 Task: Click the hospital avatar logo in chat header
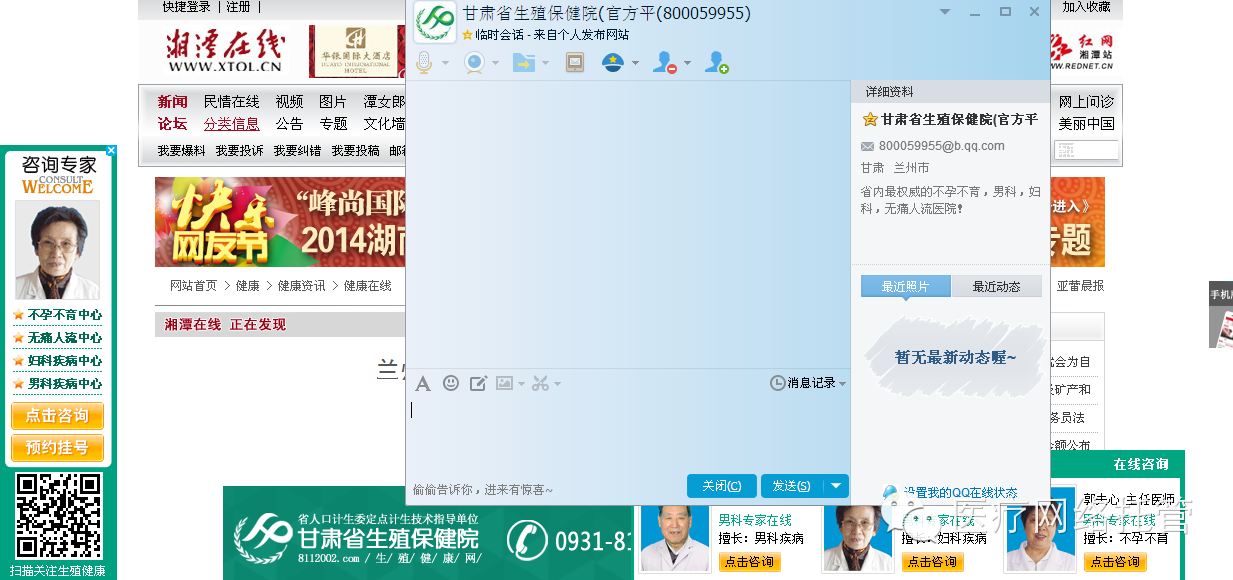pyautogui.click(x=435, y=22)
